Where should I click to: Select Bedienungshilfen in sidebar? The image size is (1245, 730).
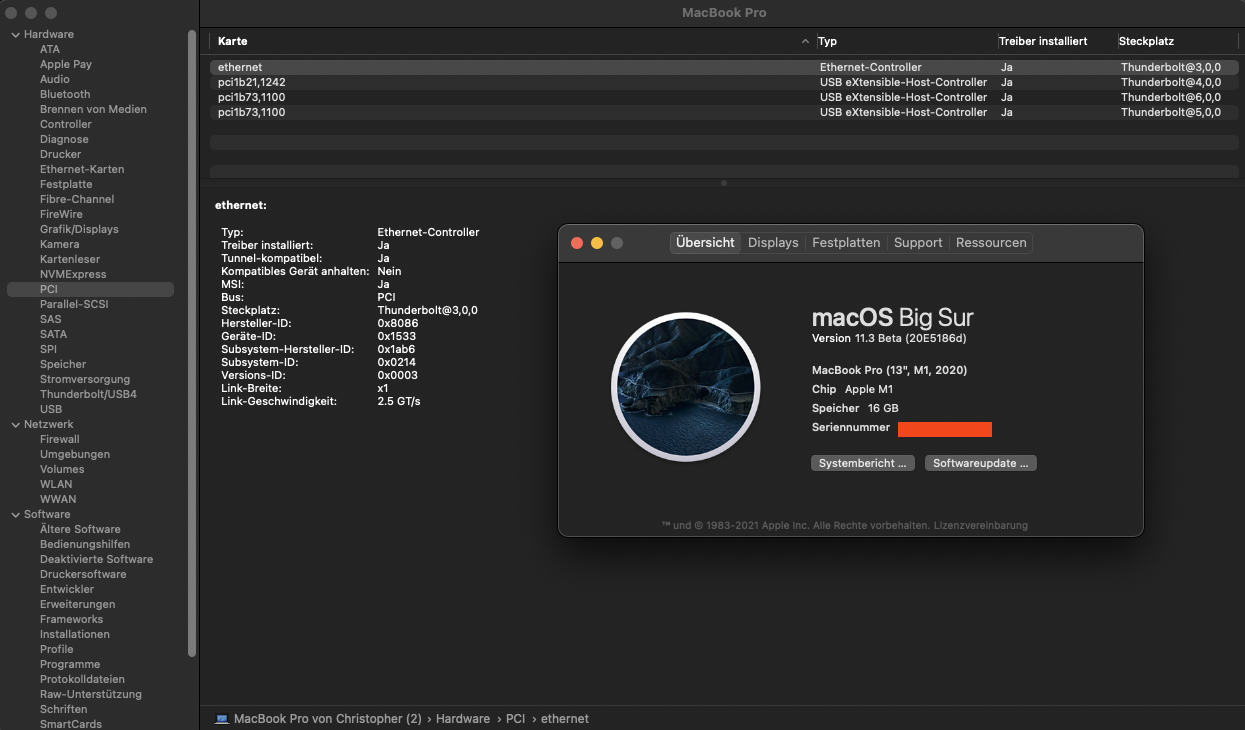[x=85, y=544]
